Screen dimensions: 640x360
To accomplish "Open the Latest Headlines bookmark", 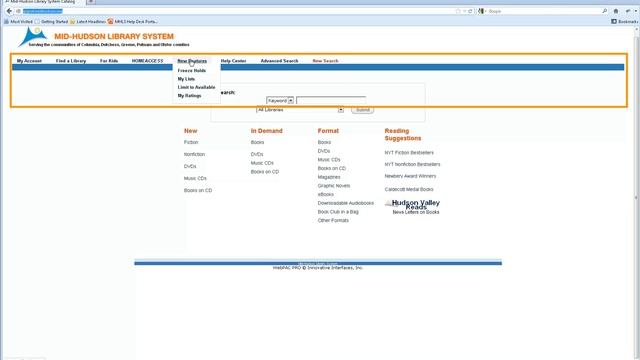I will click(88, 21).
